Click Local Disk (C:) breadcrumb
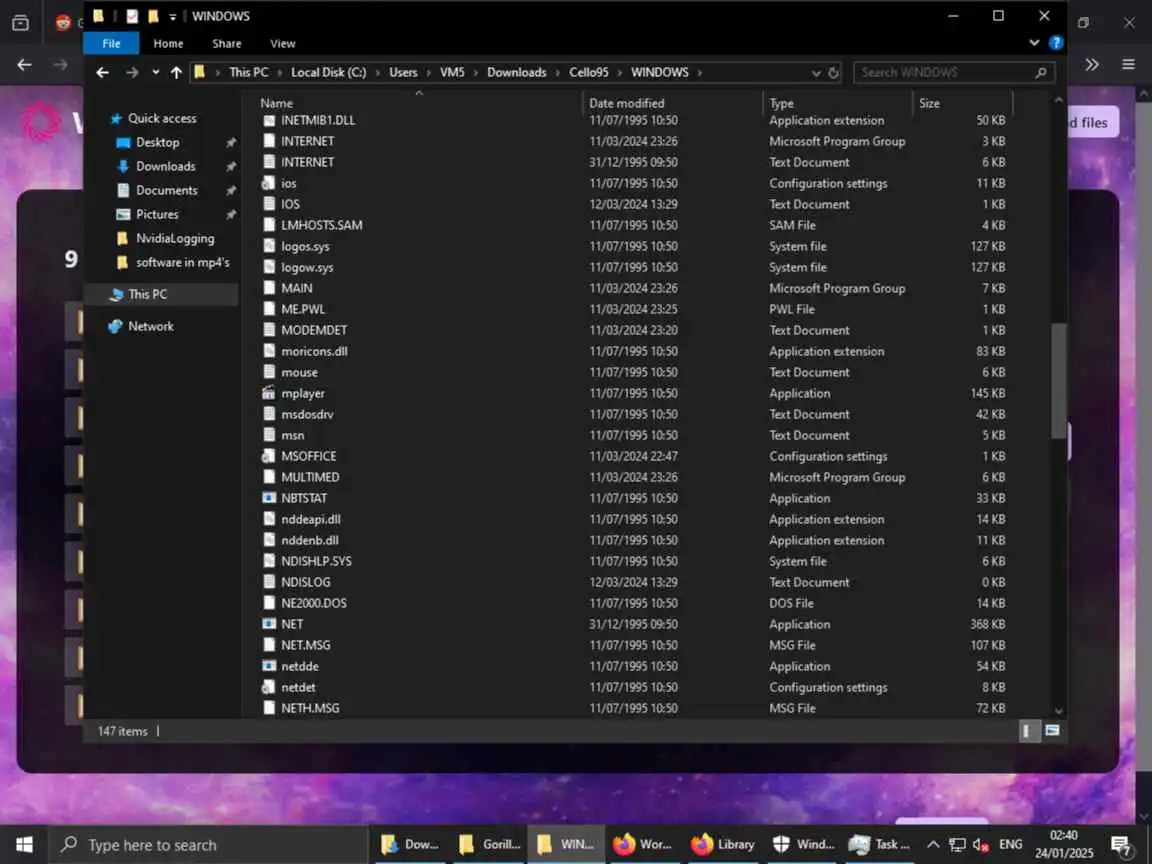1152x864 pixels. [x=328, y=73]
